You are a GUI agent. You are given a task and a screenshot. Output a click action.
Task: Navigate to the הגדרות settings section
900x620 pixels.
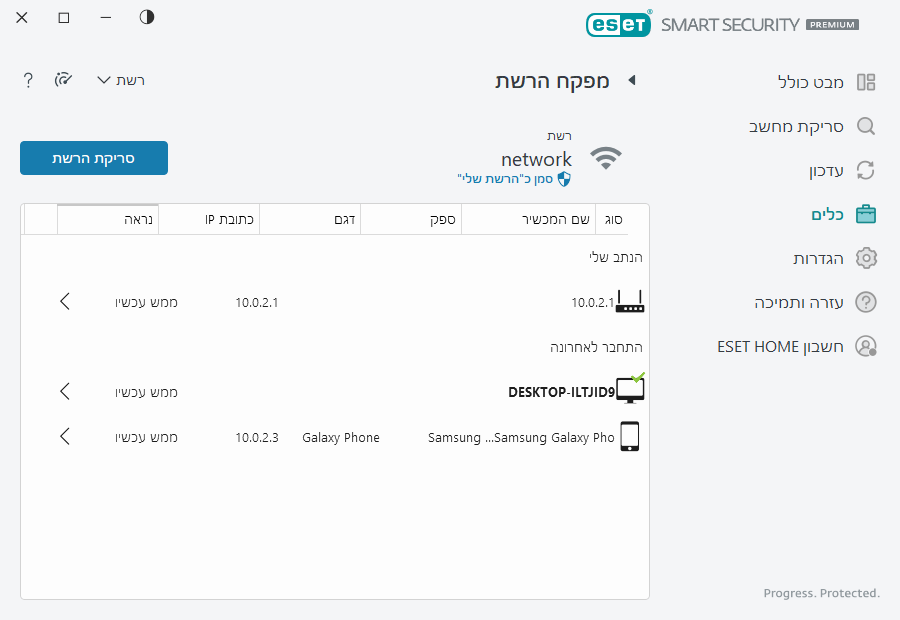coord(818,258)
